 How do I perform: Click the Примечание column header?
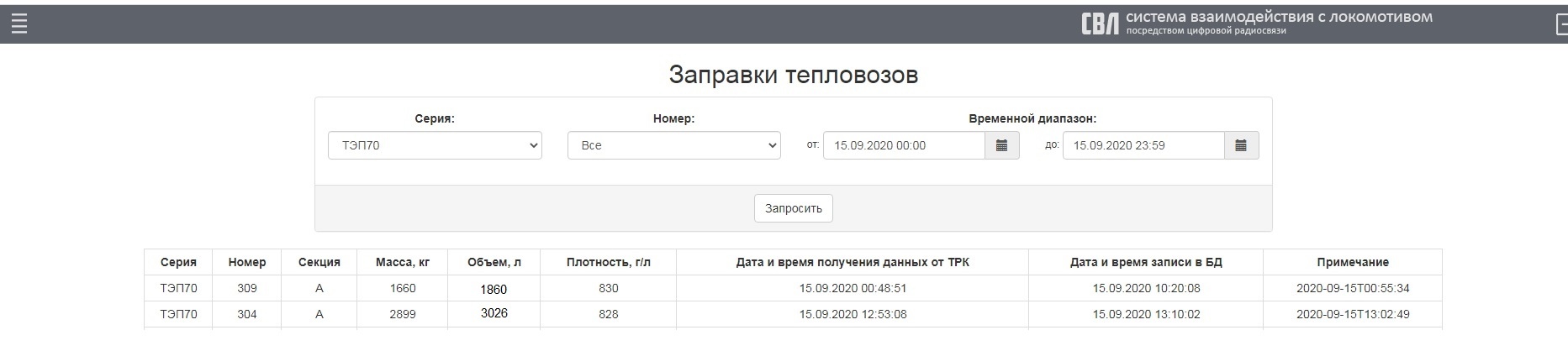(1352, 262)
